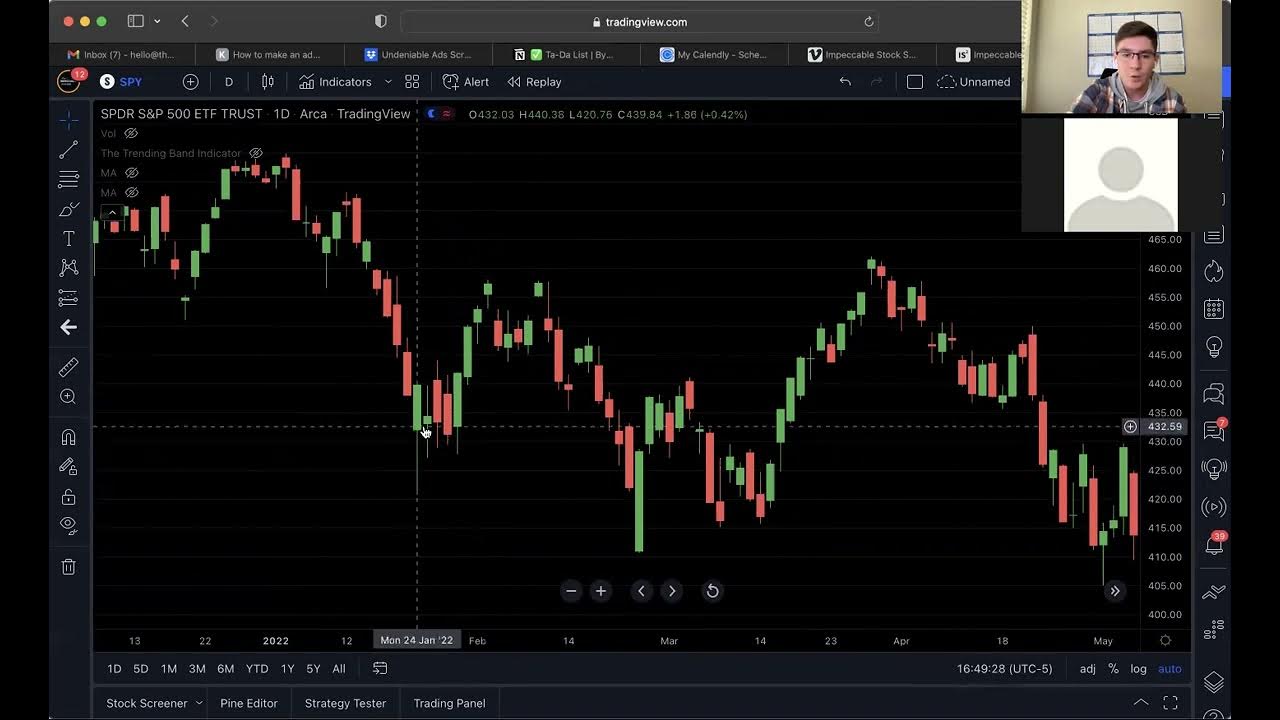Open the user profile avatar menu

point(68,82)
